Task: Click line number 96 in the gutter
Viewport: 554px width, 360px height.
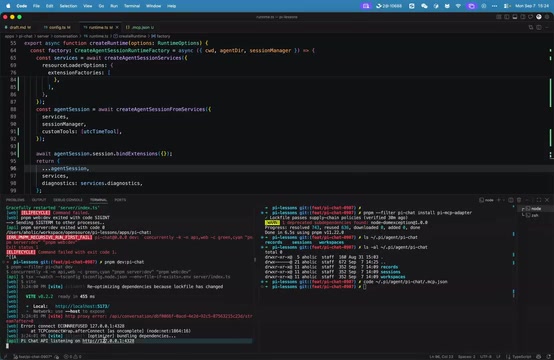Action: [x=13, y=169]
